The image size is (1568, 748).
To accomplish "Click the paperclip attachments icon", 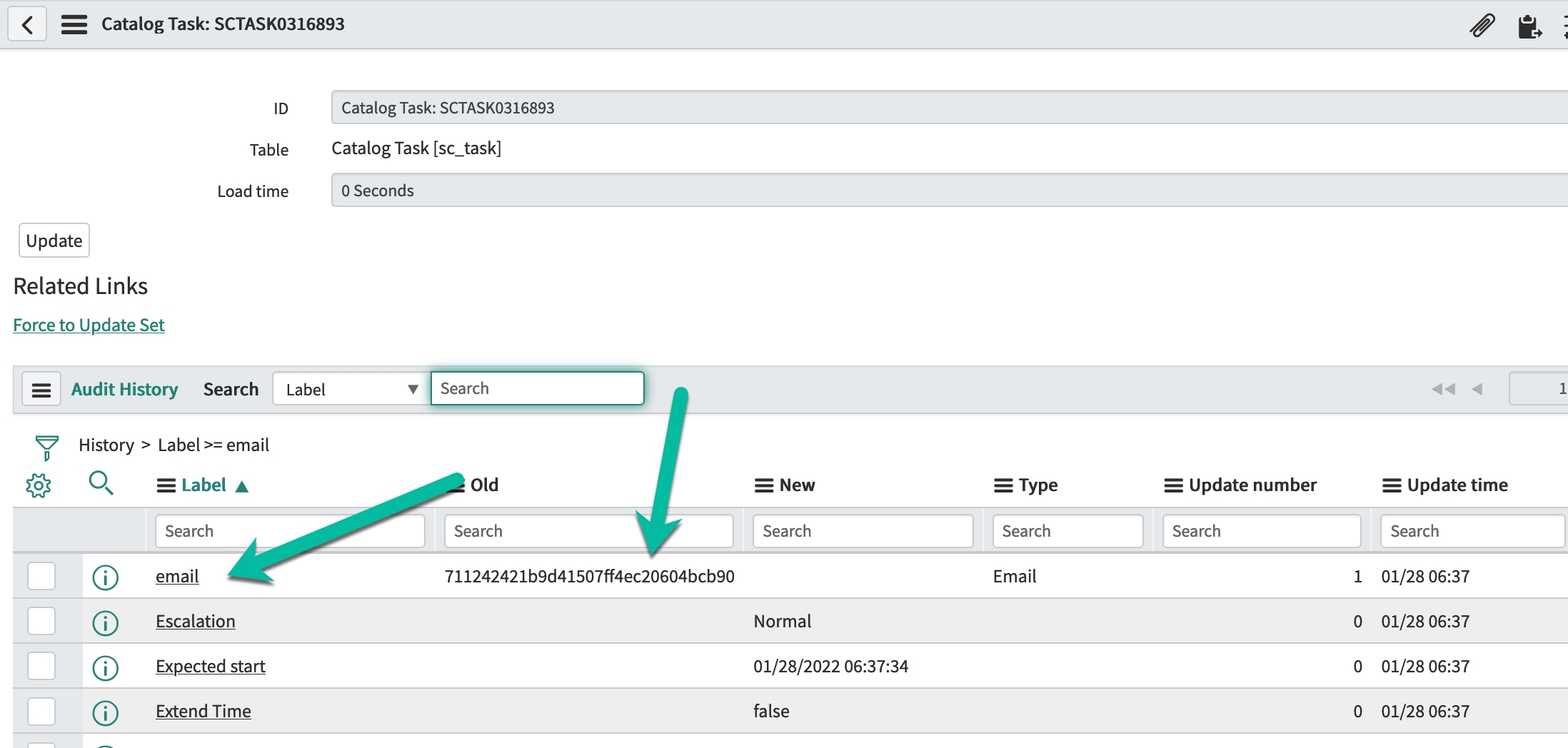I will point(1482,26).
